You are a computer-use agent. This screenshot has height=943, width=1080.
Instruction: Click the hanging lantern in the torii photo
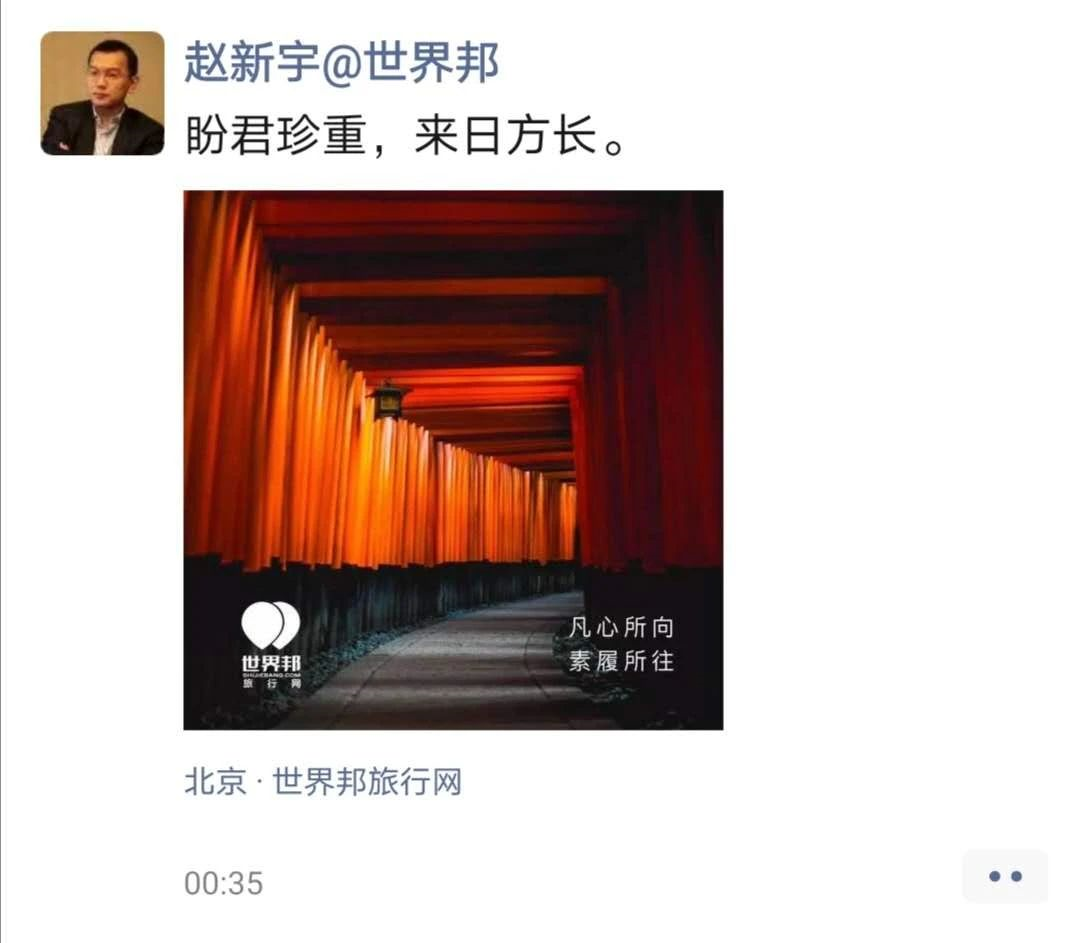tap(388, 400)
